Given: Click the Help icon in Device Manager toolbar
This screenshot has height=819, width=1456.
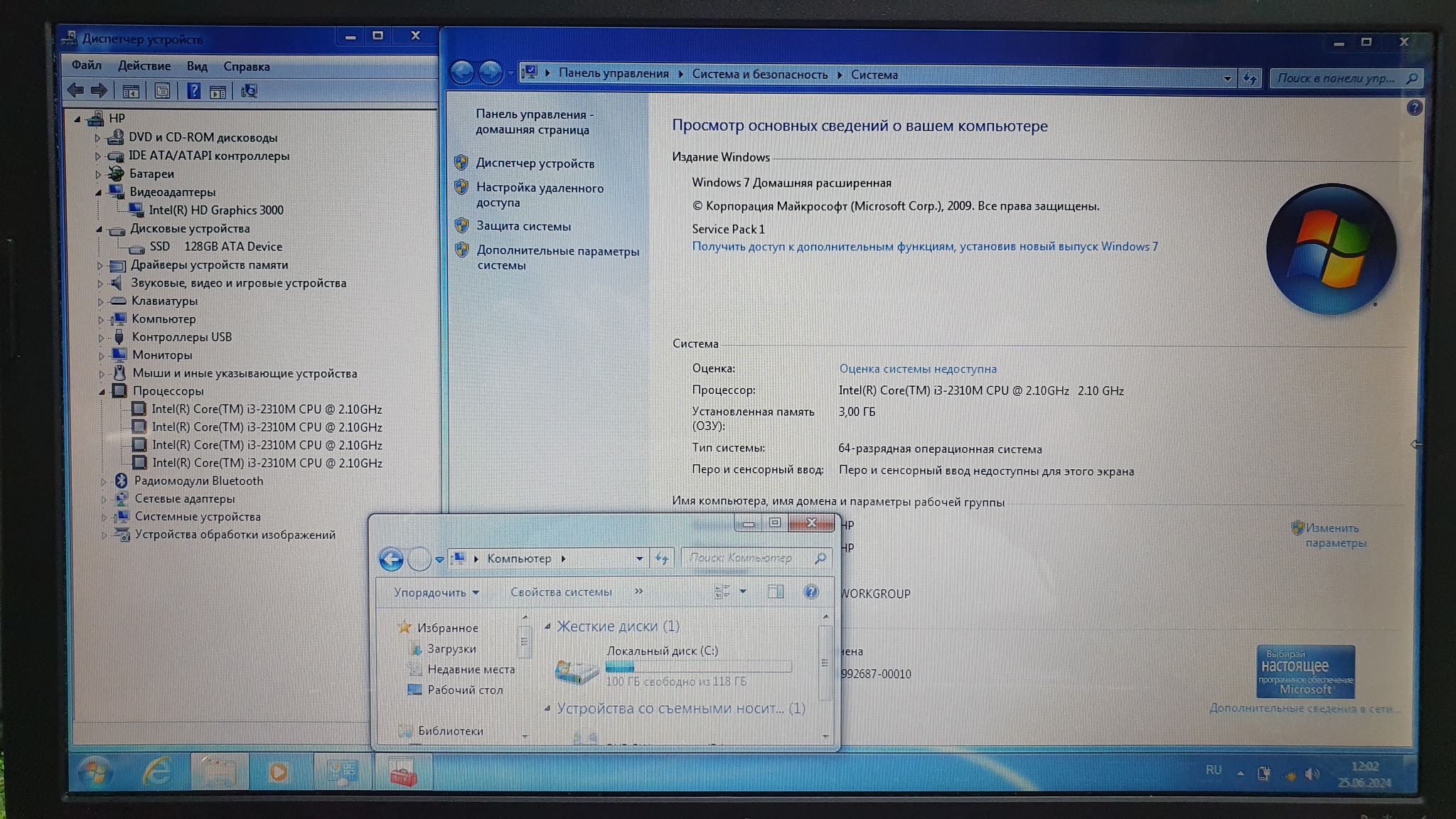Looking at the screenshot, I should click(193, 91).
